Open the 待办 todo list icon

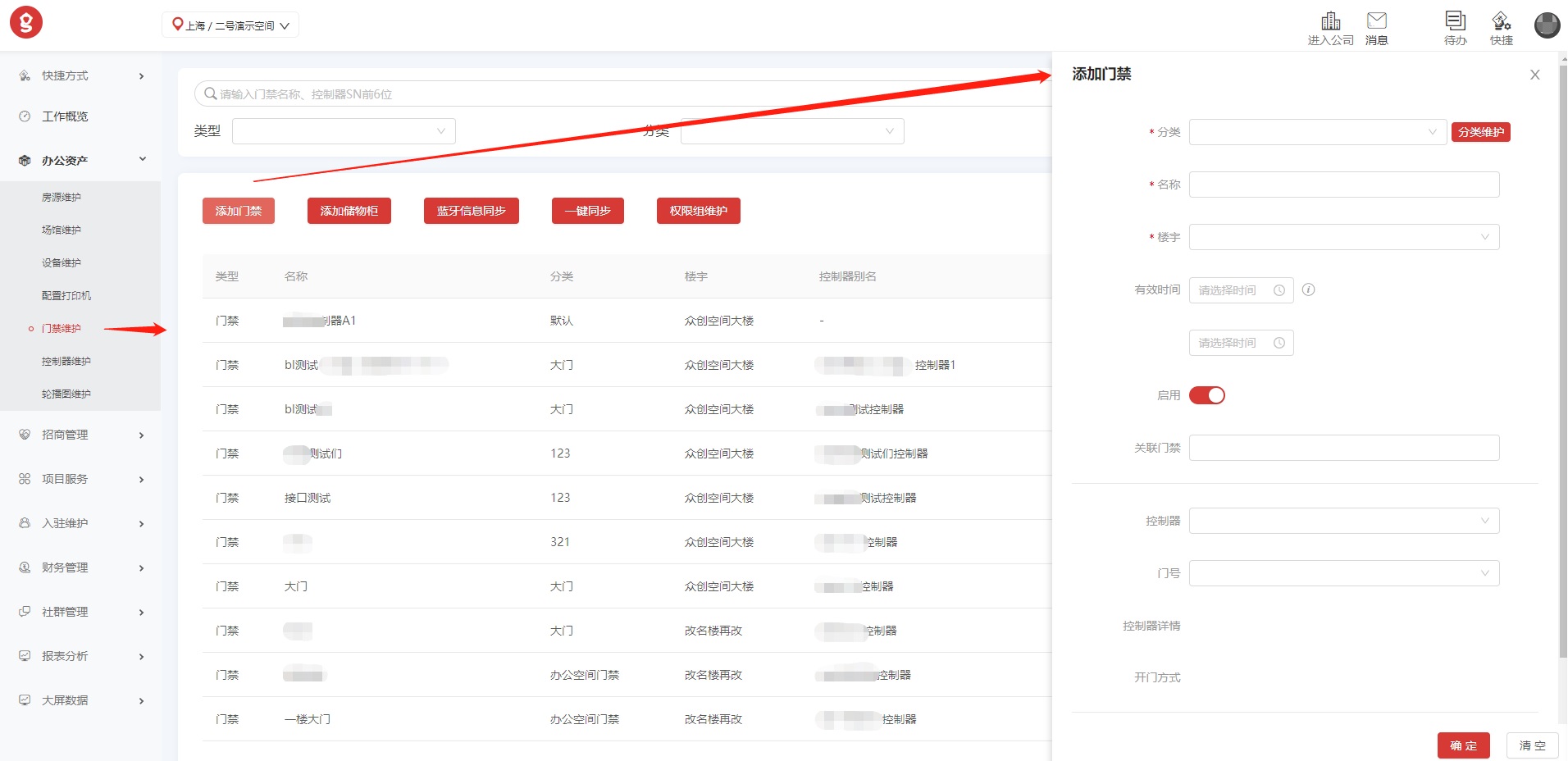[x=1455, y=21]
